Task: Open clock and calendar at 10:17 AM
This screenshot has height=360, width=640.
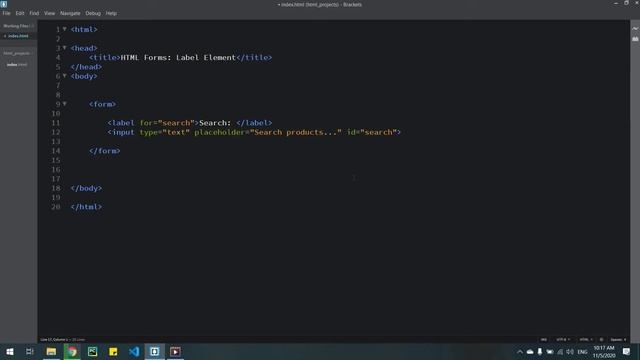Action: pos(604,352)
